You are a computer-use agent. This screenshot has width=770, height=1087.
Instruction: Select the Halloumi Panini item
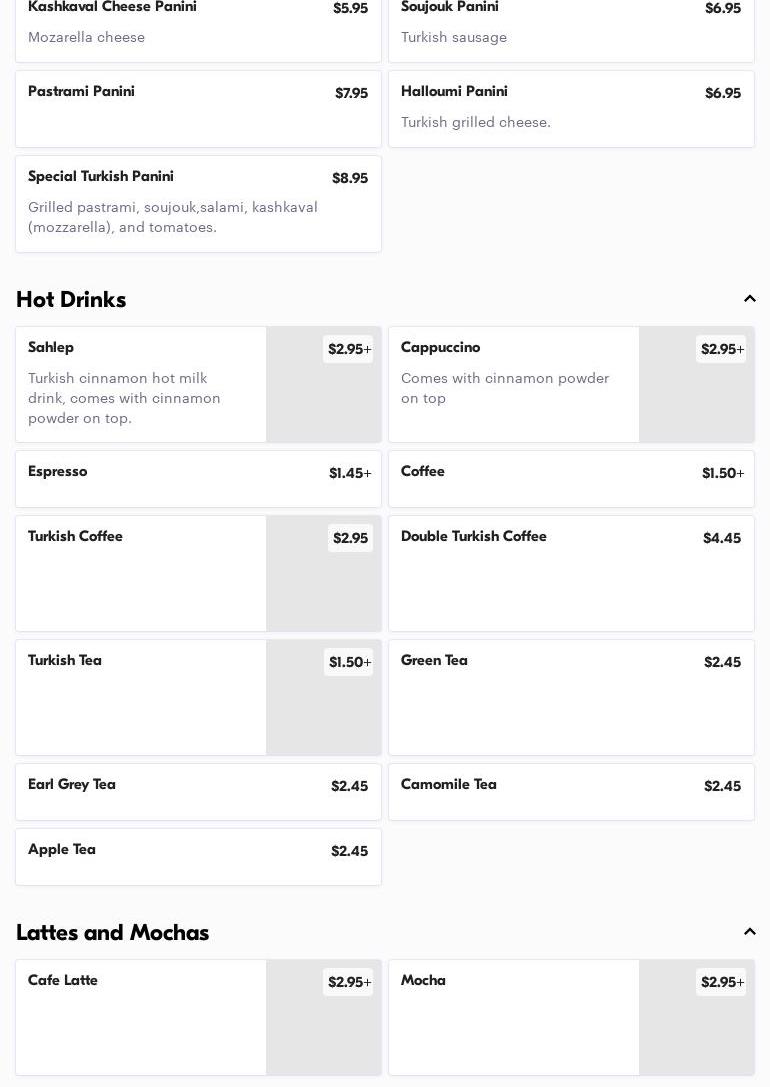[x=571, y=109]
